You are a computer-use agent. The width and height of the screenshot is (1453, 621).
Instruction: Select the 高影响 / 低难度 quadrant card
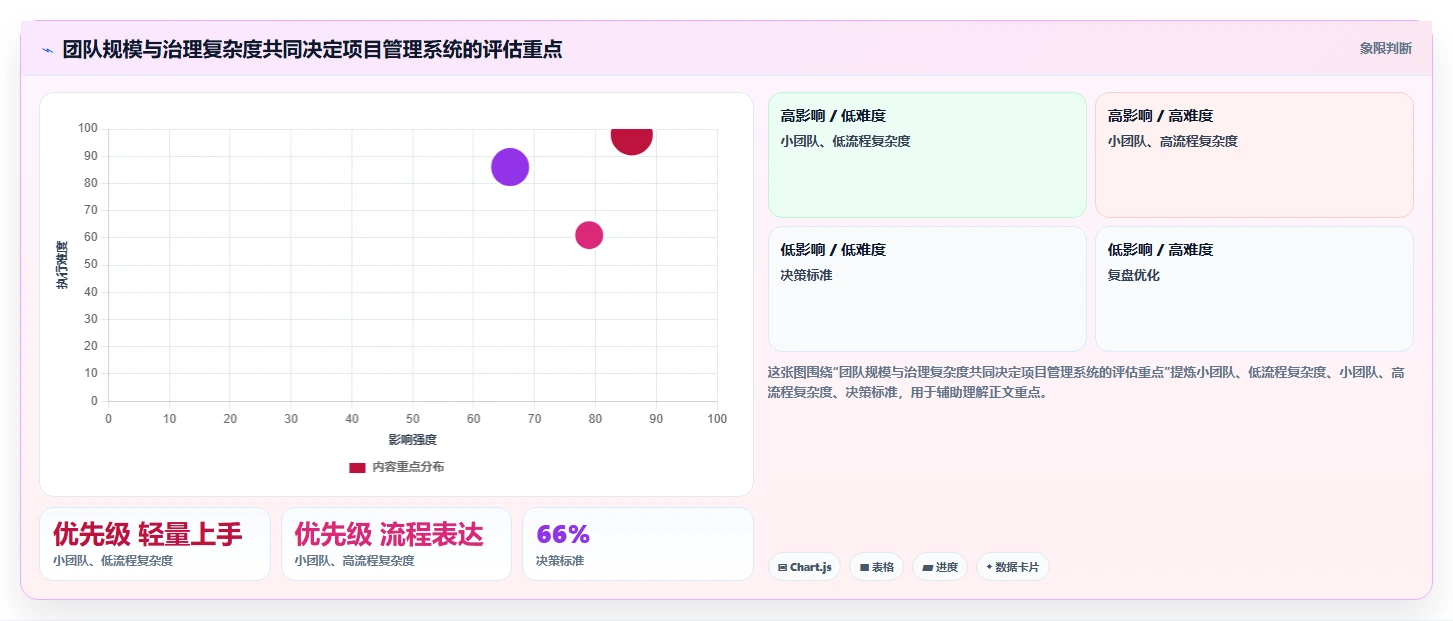927,155
